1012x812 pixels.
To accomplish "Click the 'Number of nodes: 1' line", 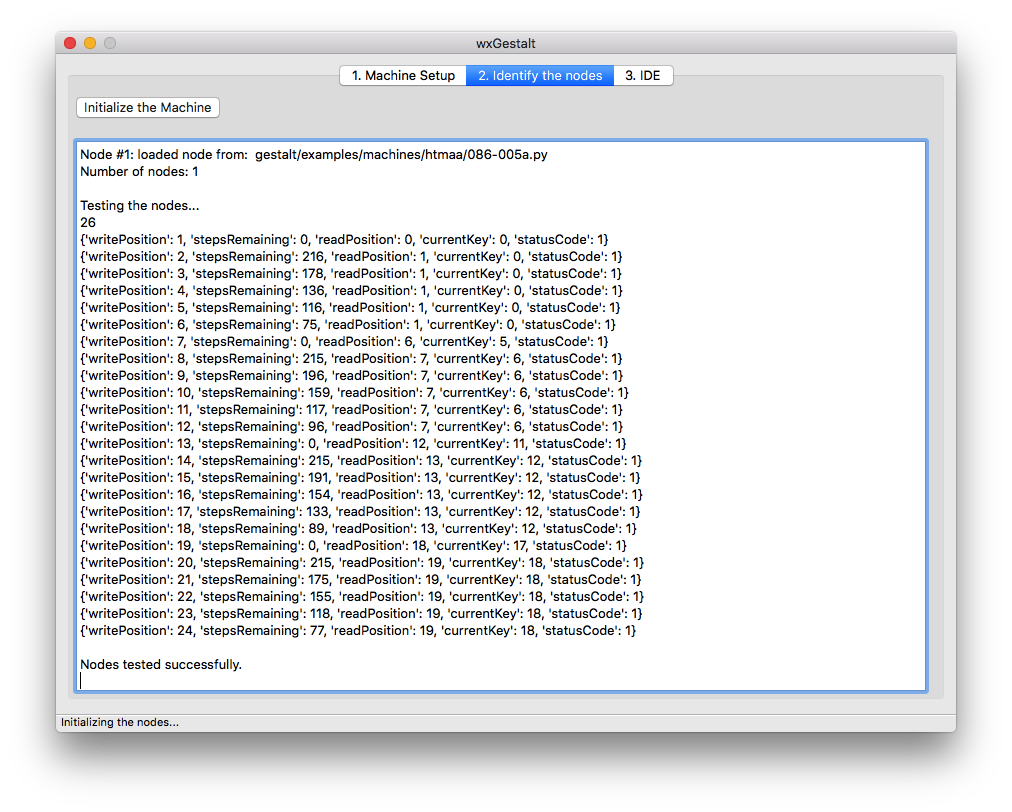I will point(139,172).
